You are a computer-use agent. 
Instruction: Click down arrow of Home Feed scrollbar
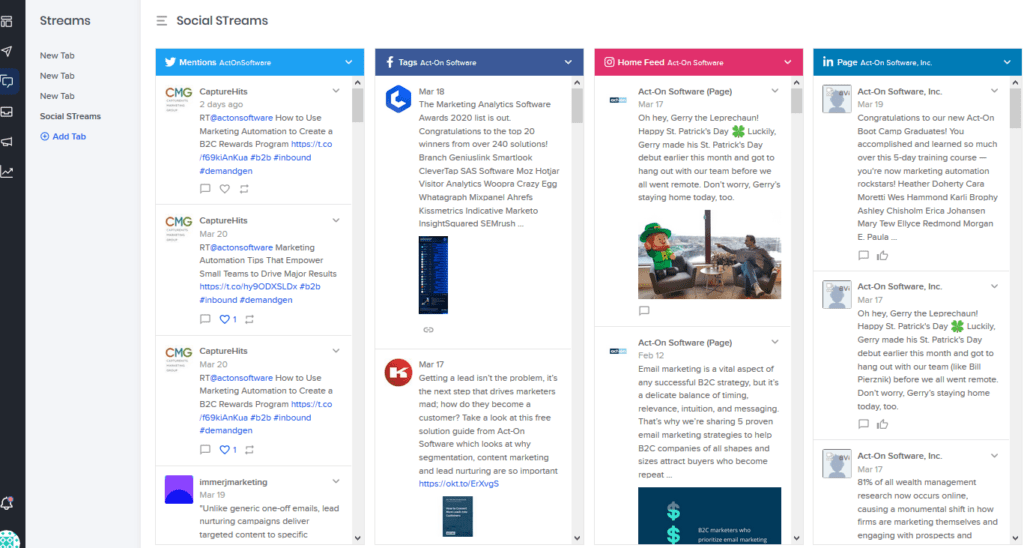pyautogui.click(x=796, y=538)
